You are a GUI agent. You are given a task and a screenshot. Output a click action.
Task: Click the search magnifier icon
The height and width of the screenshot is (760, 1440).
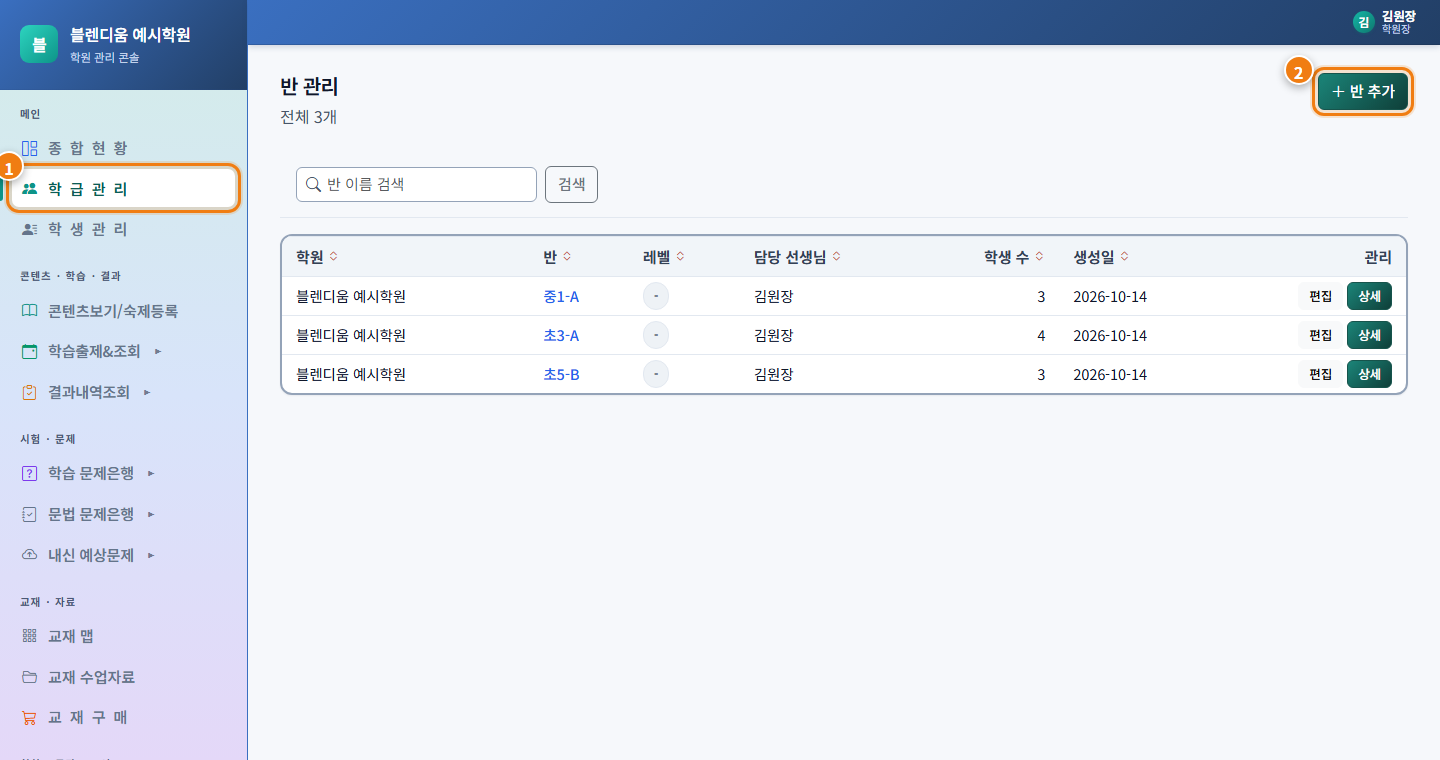click(x=313, y=184)
